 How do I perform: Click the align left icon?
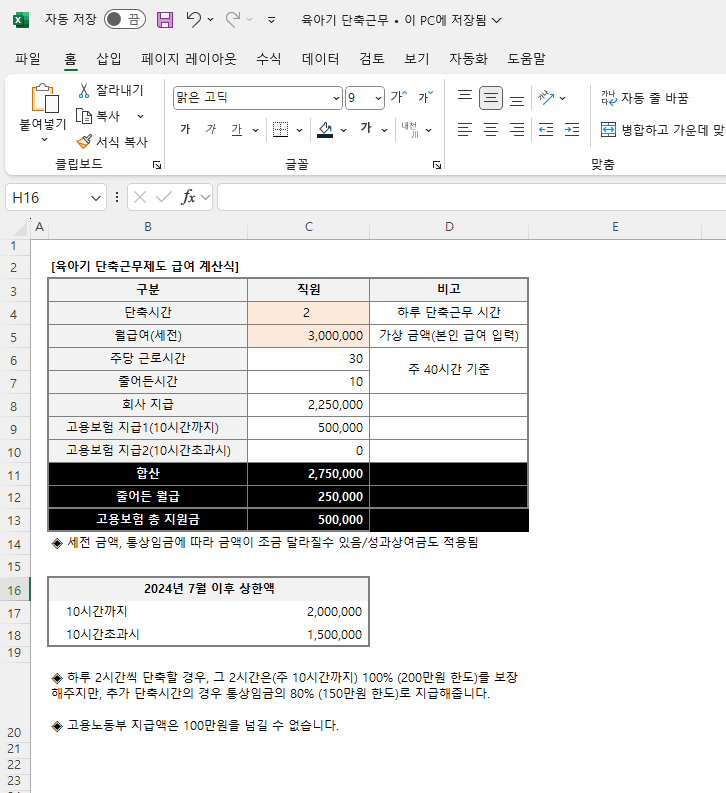point(465,130)
